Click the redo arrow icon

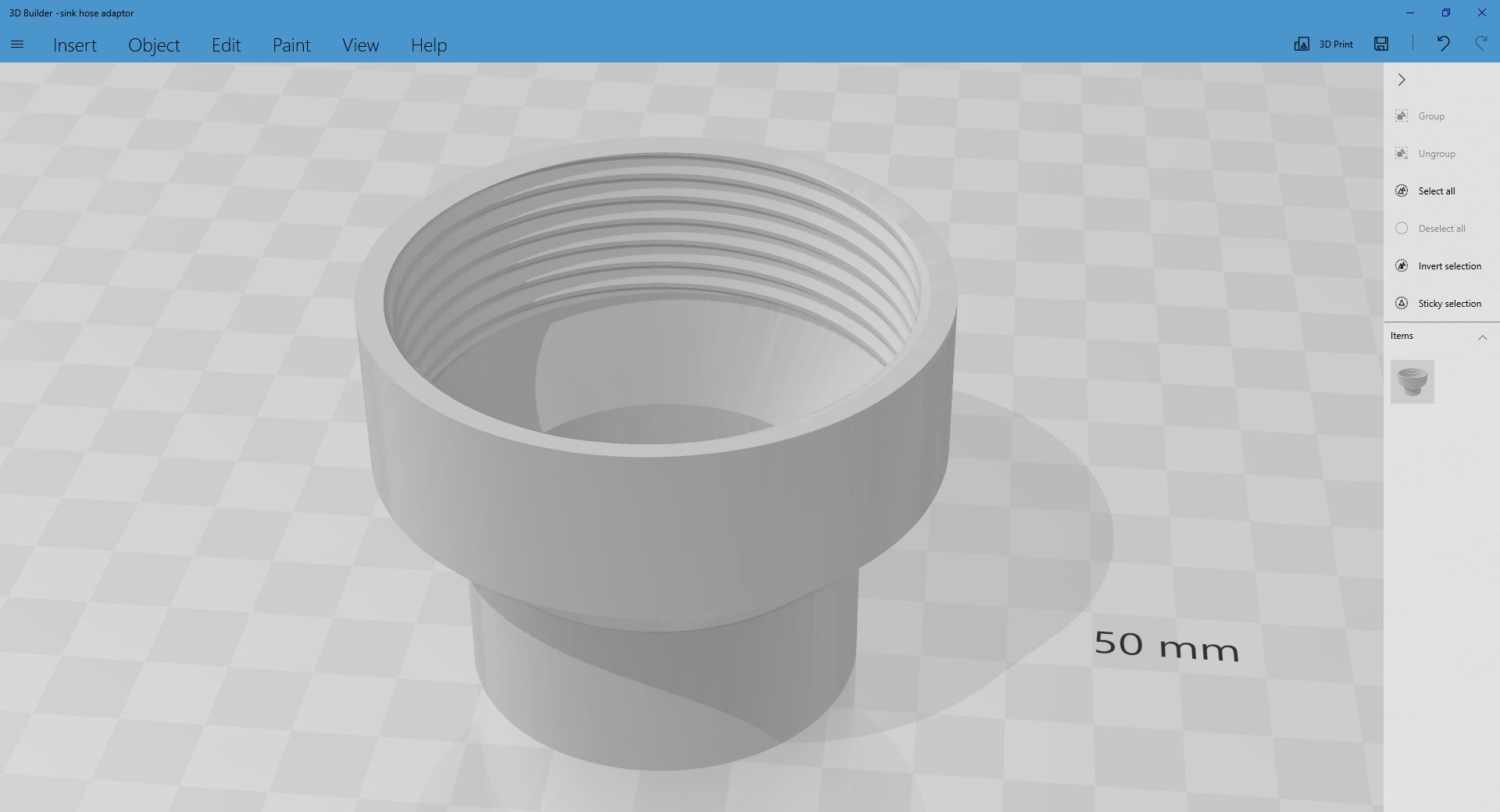[1480, 44]
